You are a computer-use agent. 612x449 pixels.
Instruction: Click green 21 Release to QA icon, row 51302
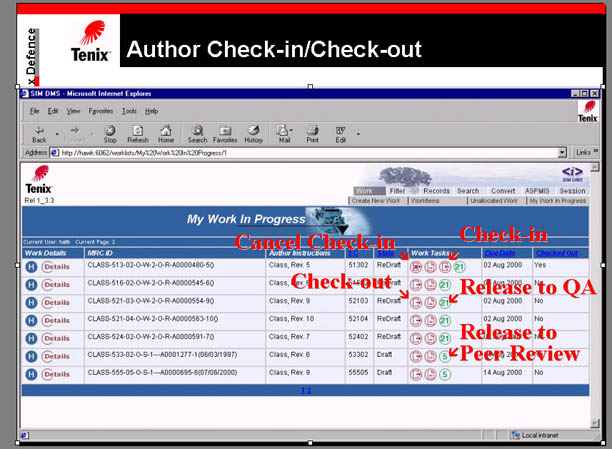point(459,267)
